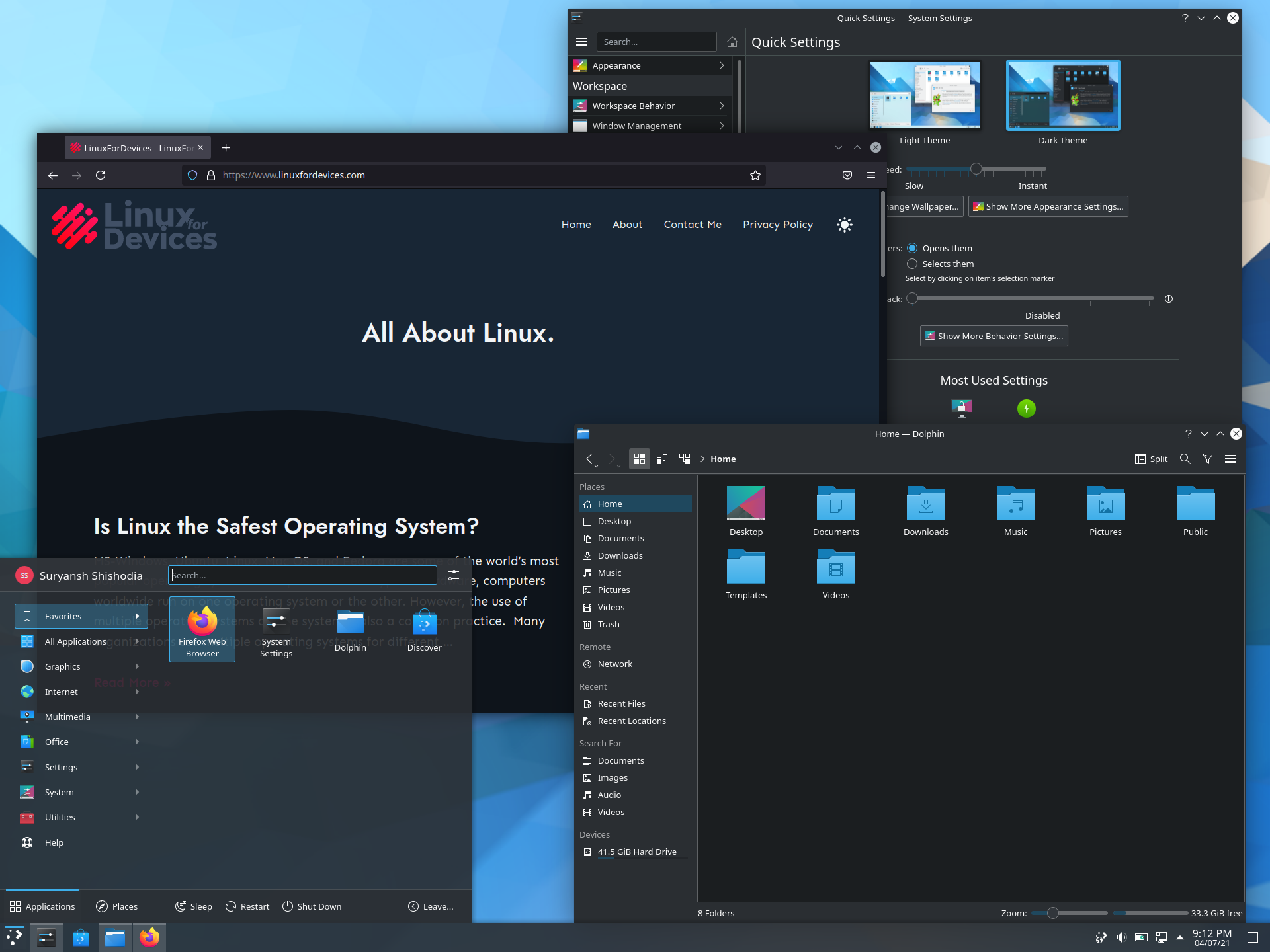Expand the Appearance settings category

pos(650,65)
